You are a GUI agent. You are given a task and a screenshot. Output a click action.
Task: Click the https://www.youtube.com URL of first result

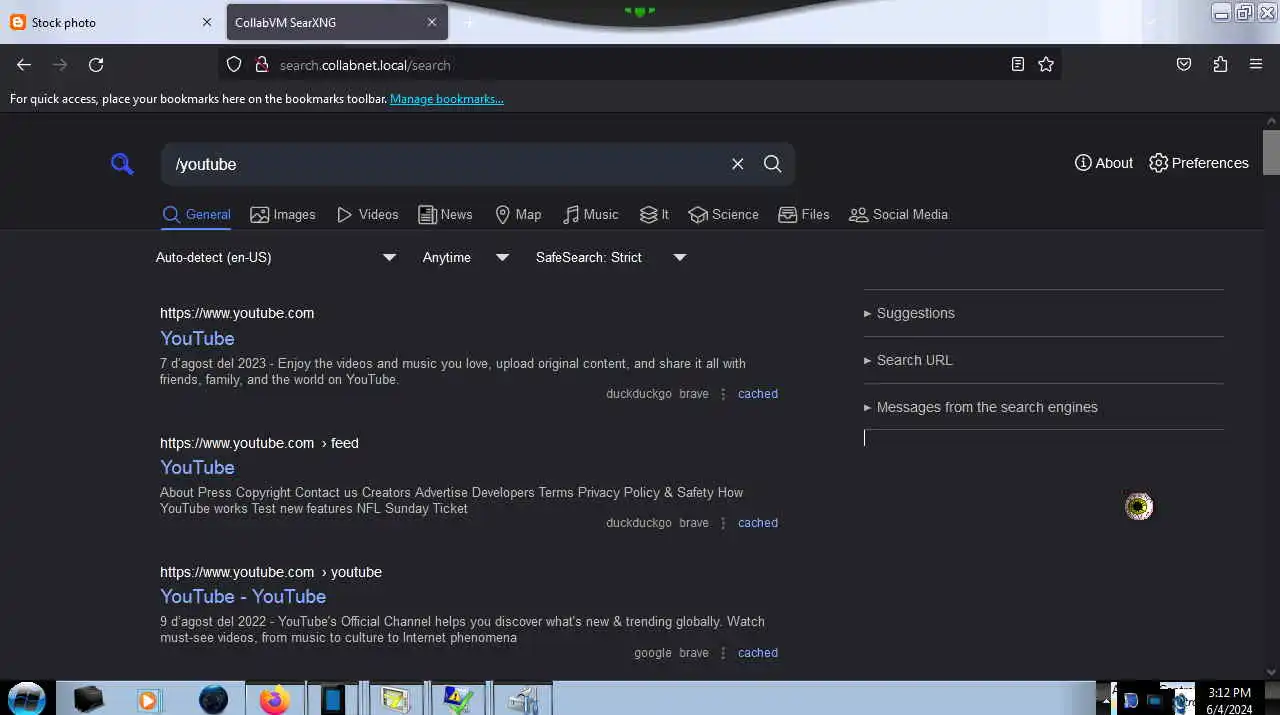click(237, 313)
